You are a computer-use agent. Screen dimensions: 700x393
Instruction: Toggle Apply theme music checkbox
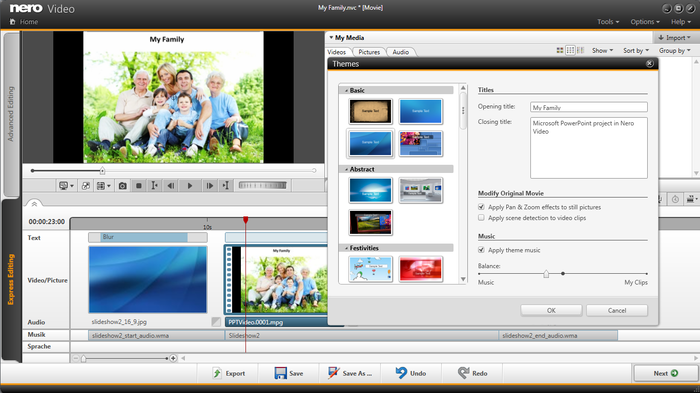(x=481, y=250)
